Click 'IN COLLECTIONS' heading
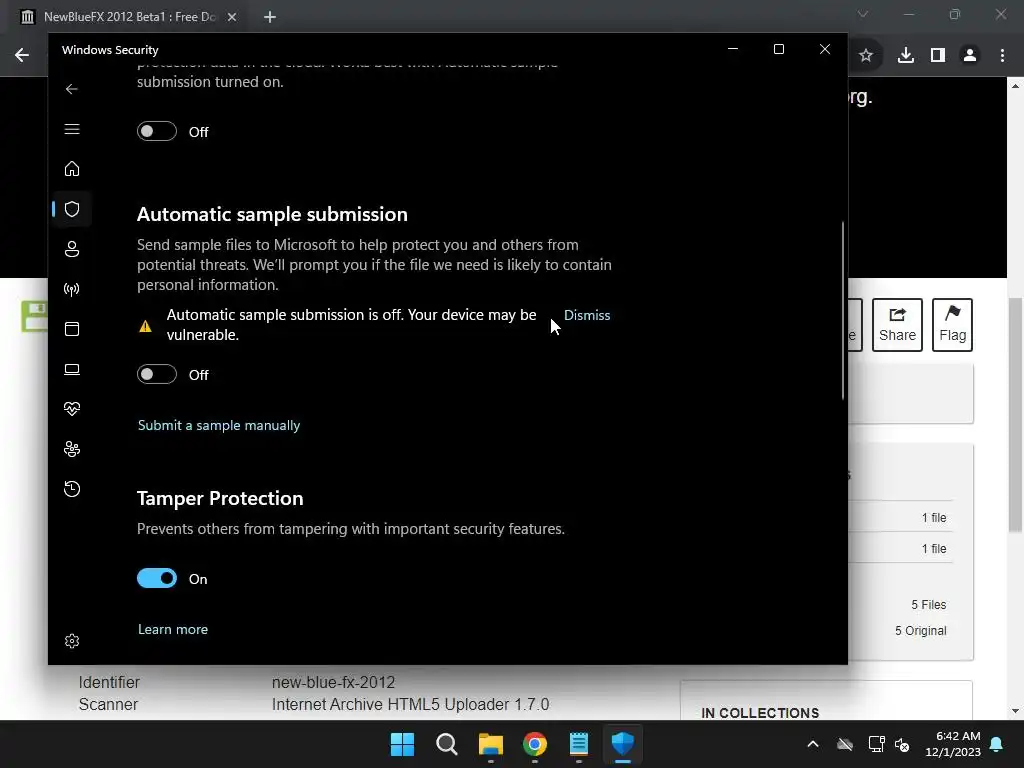The height and width of the screenshot is (768, 1024). pyautogui.click(x=760, y=713)
